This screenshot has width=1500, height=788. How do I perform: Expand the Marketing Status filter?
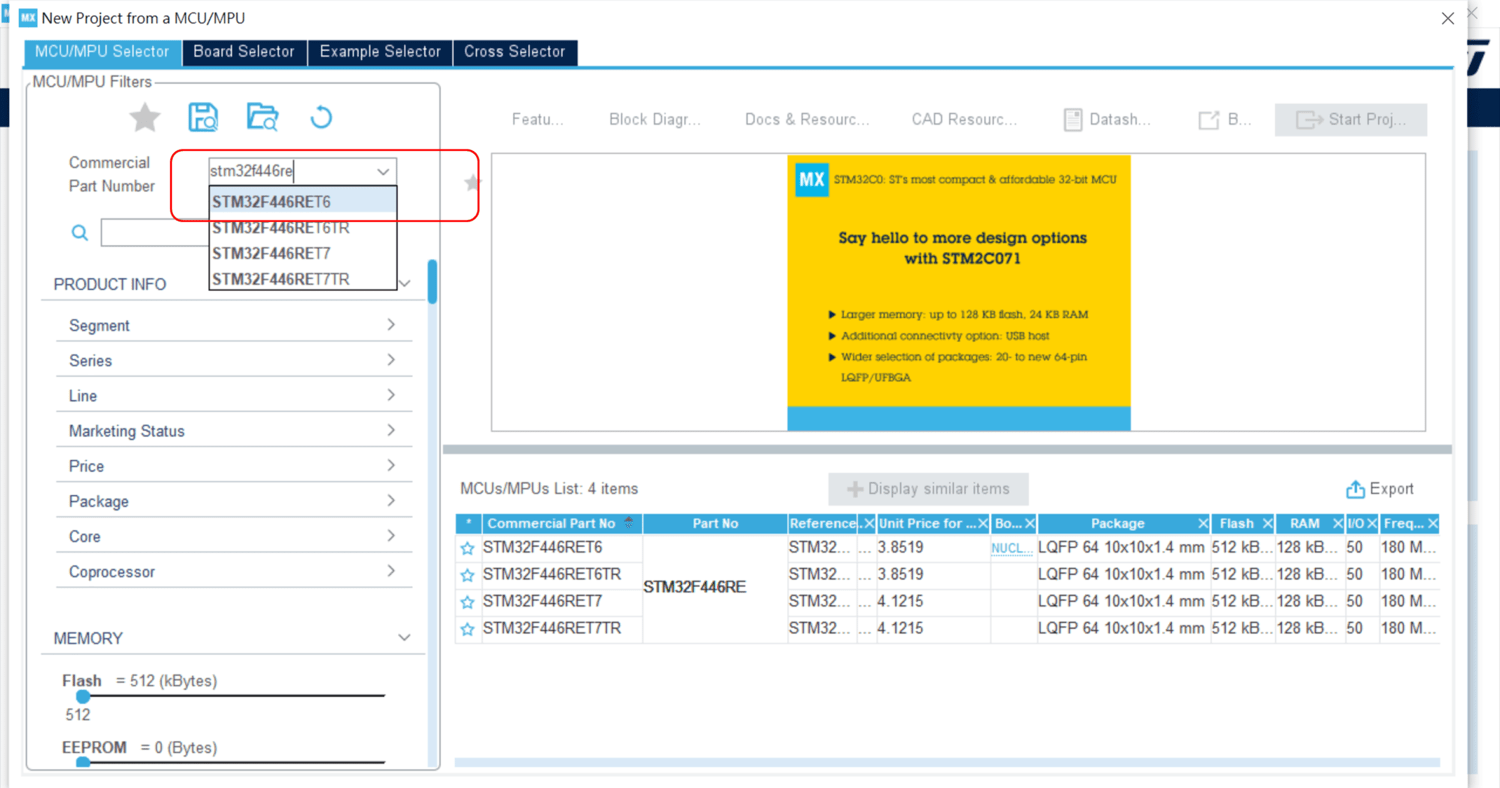tap(391, 430)
